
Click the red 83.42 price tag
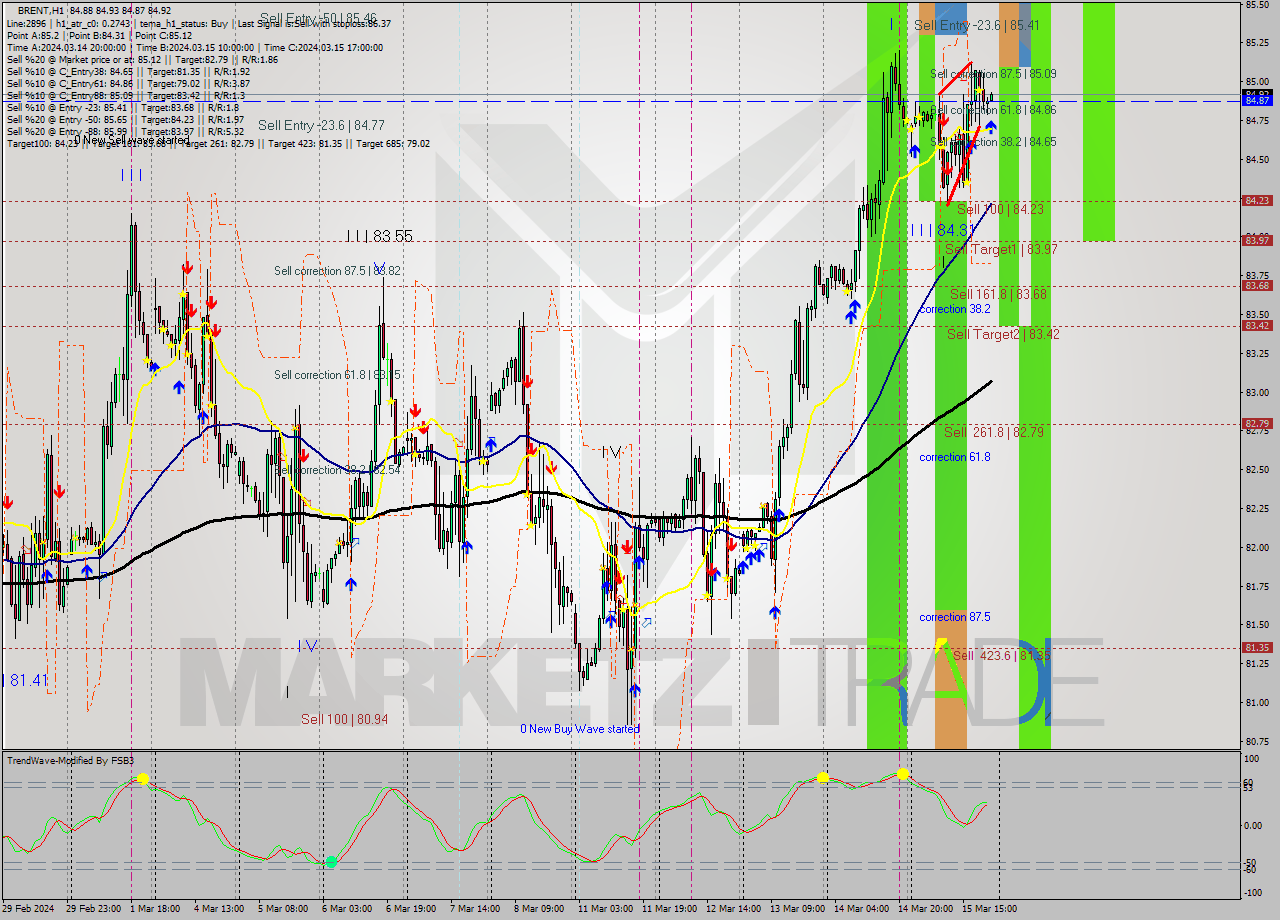(1257, 325)
